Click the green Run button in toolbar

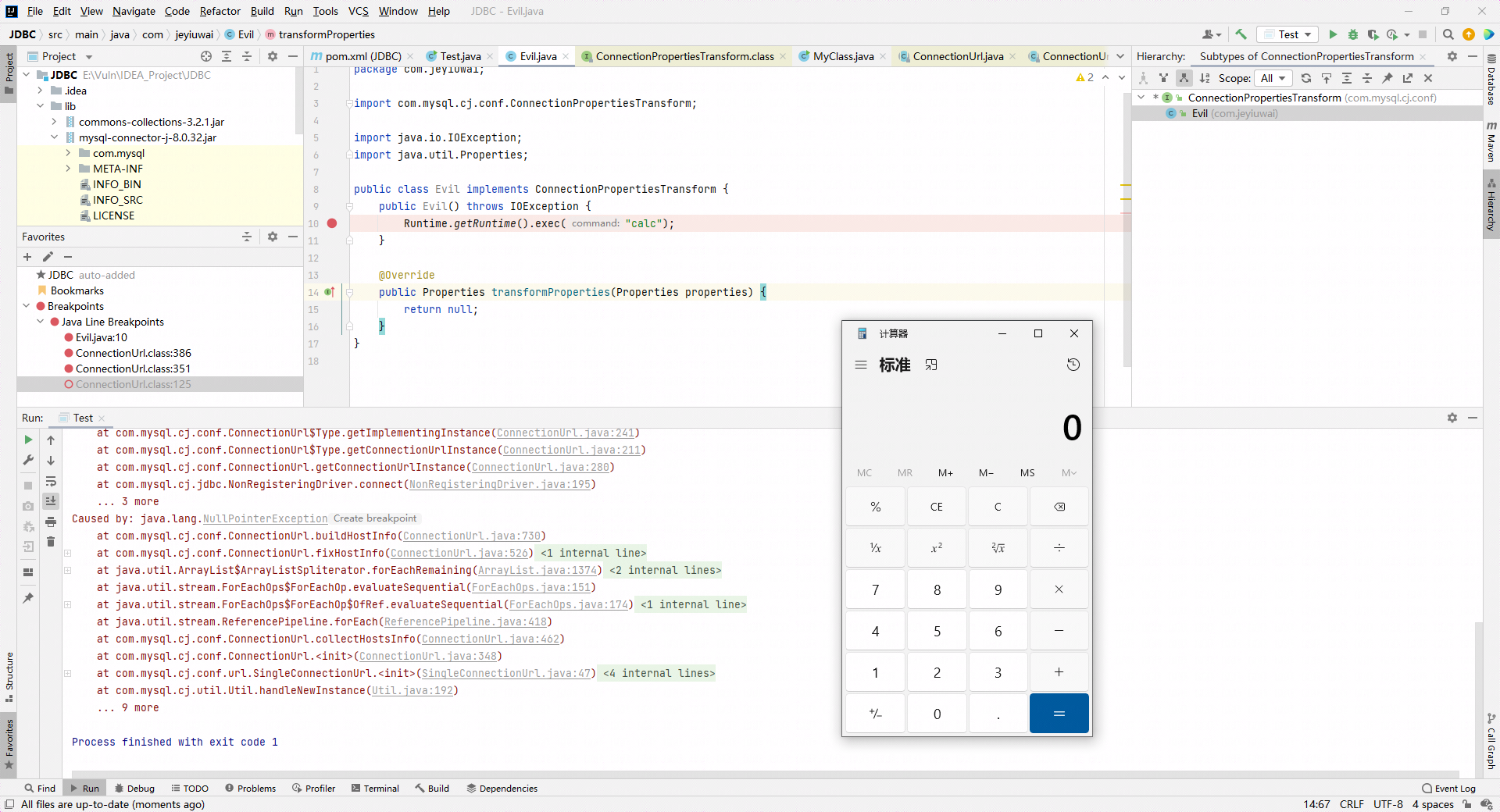coord(1333,34)
